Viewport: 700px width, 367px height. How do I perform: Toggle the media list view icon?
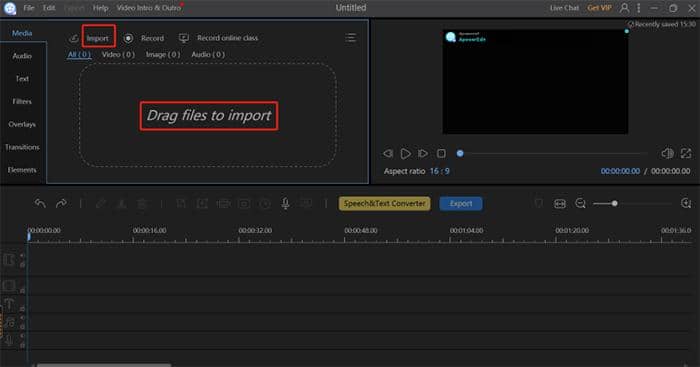point(350,38)
